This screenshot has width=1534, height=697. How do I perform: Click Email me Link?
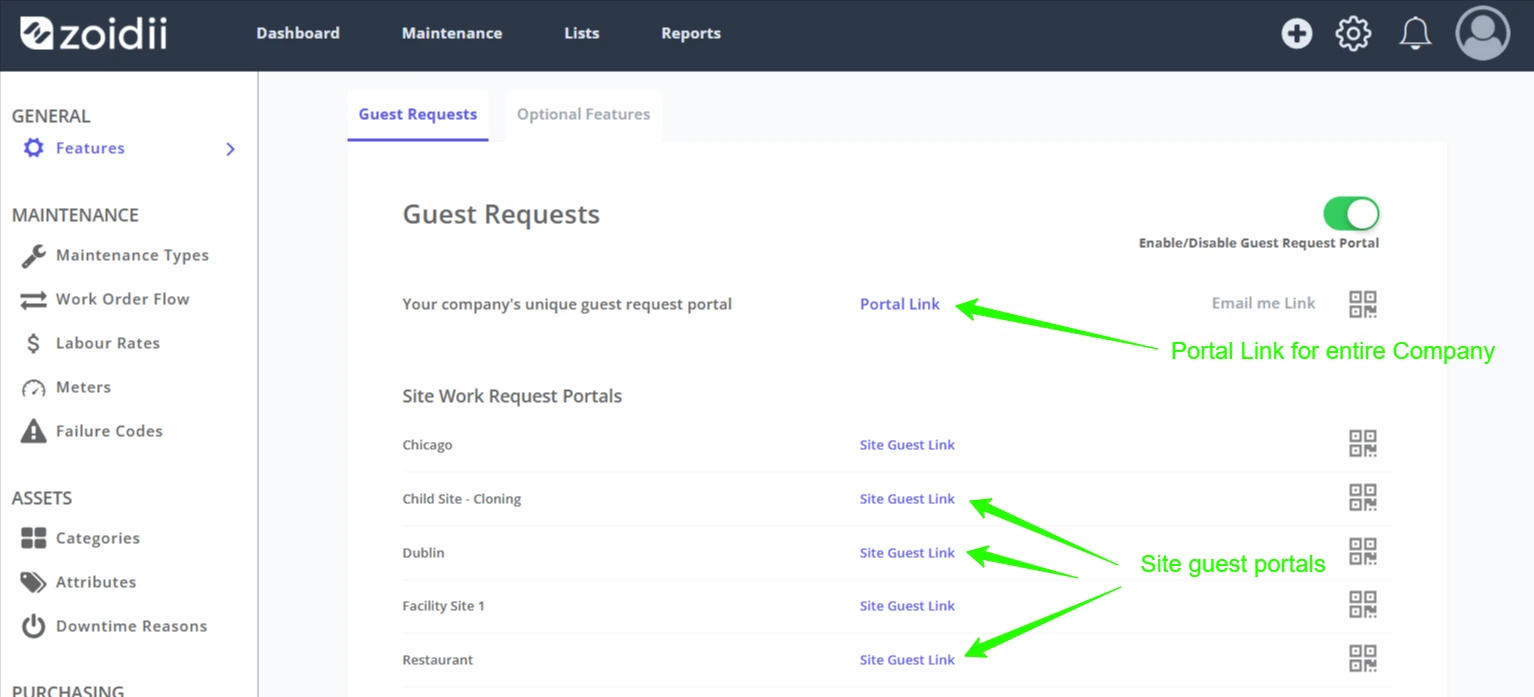coord(1264,303)
